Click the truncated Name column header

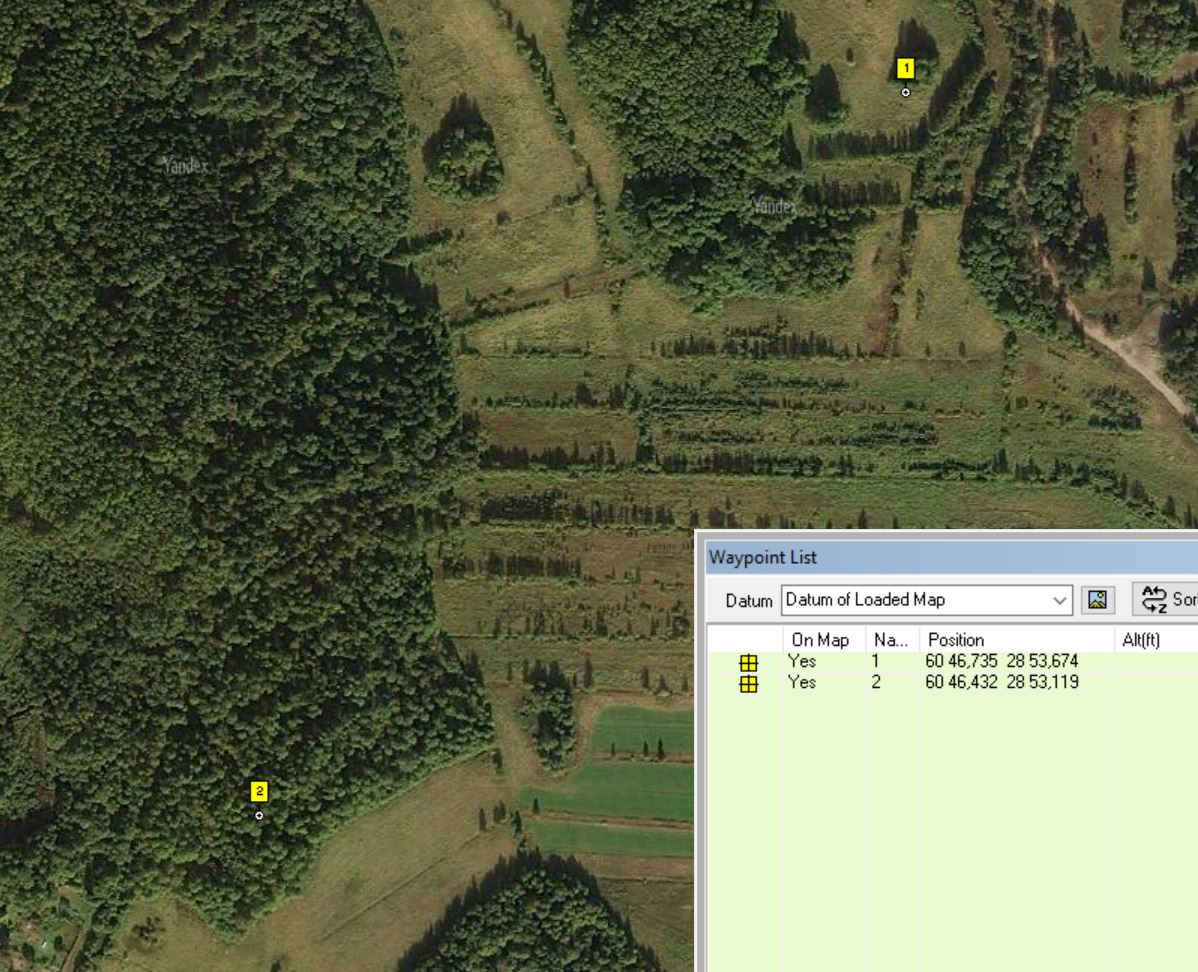pyautogui.click(x=891, y=640)
